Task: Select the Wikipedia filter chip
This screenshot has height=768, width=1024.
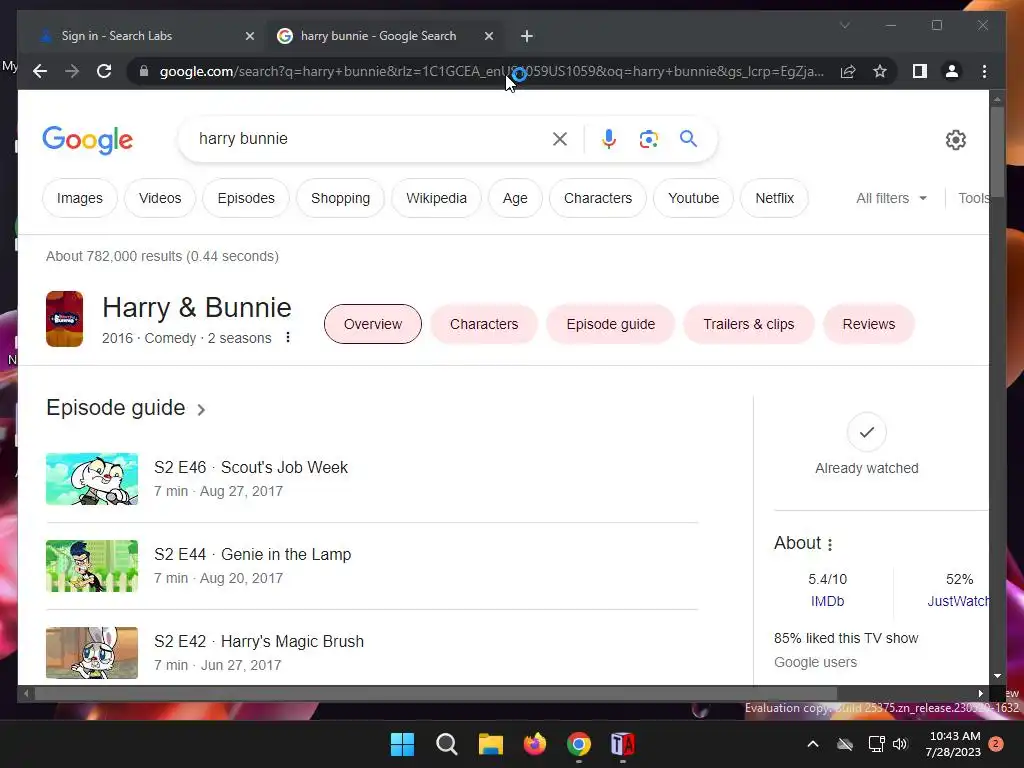Action: [x=436, y=198]
